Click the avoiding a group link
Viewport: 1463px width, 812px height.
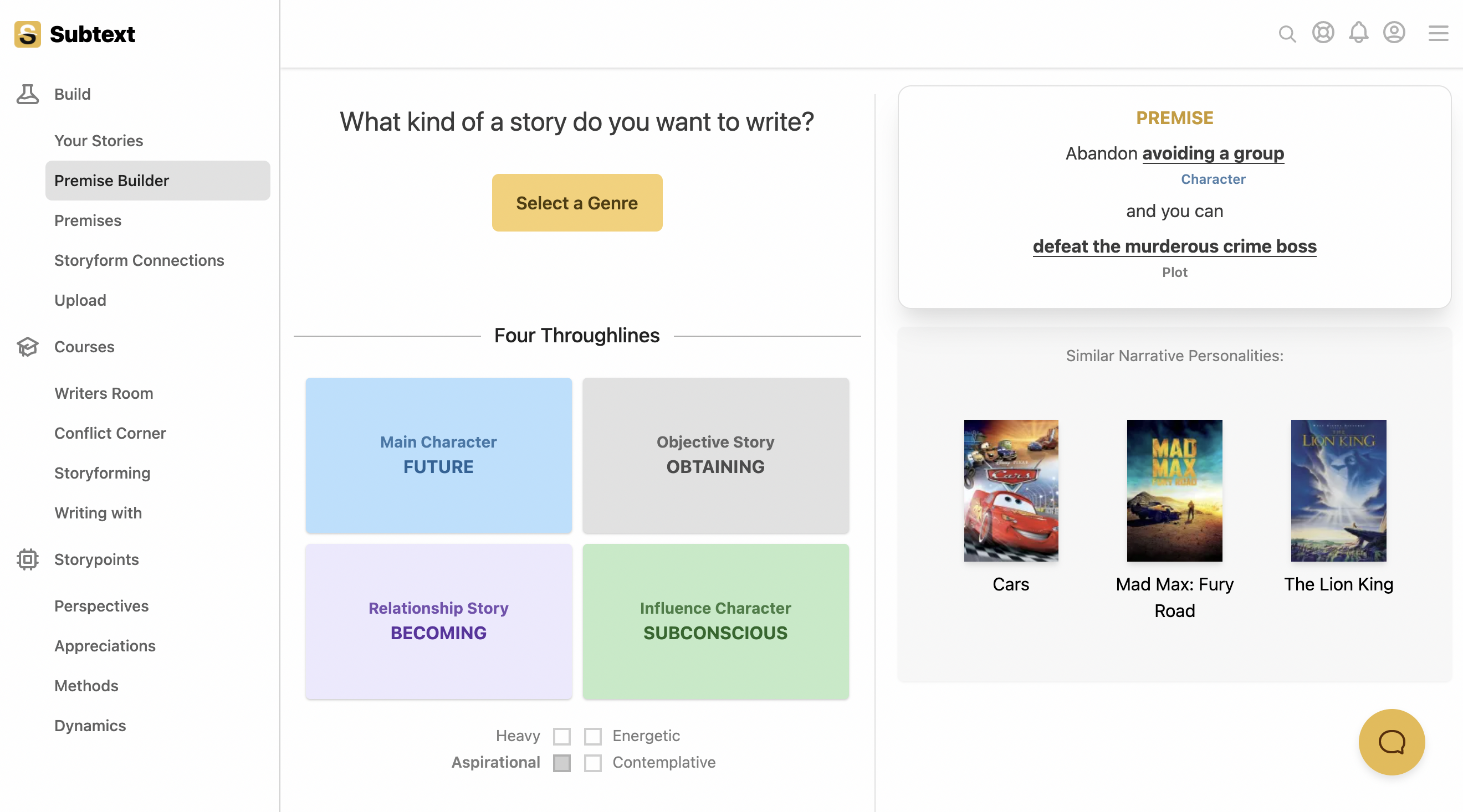coord(1213,153)
